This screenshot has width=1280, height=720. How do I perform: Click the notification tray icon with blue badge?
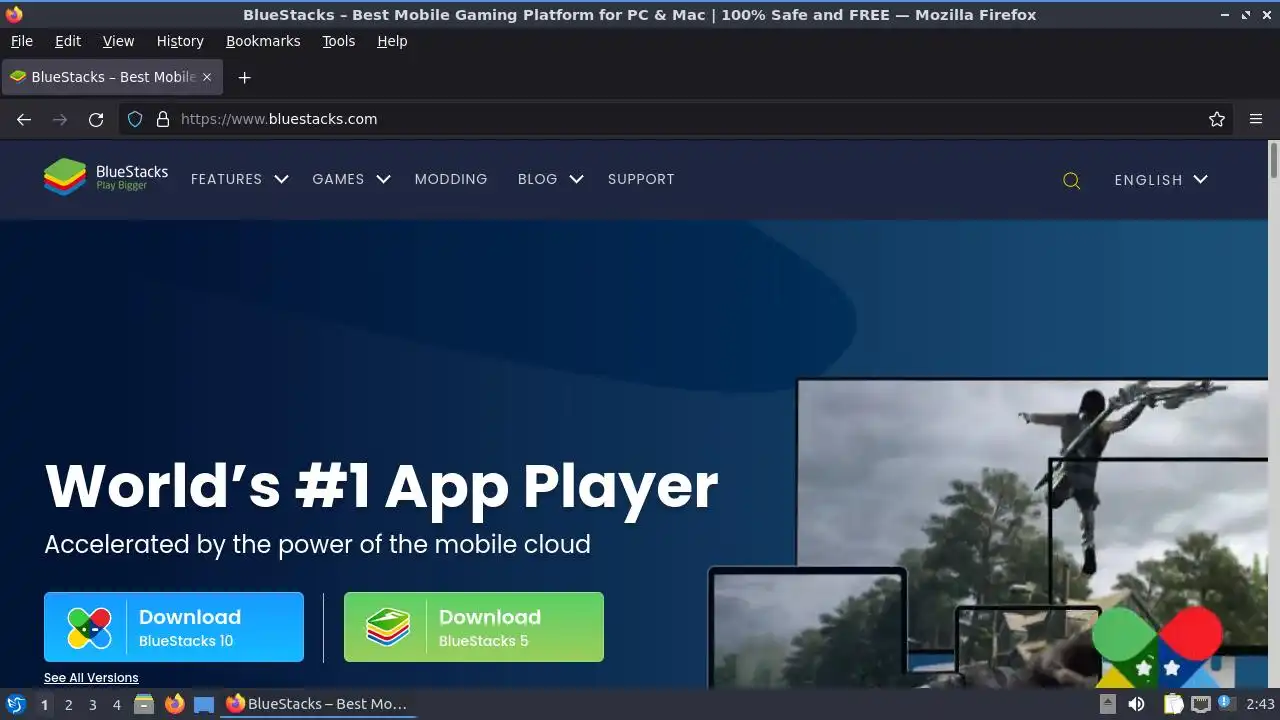click(1226, 704)
